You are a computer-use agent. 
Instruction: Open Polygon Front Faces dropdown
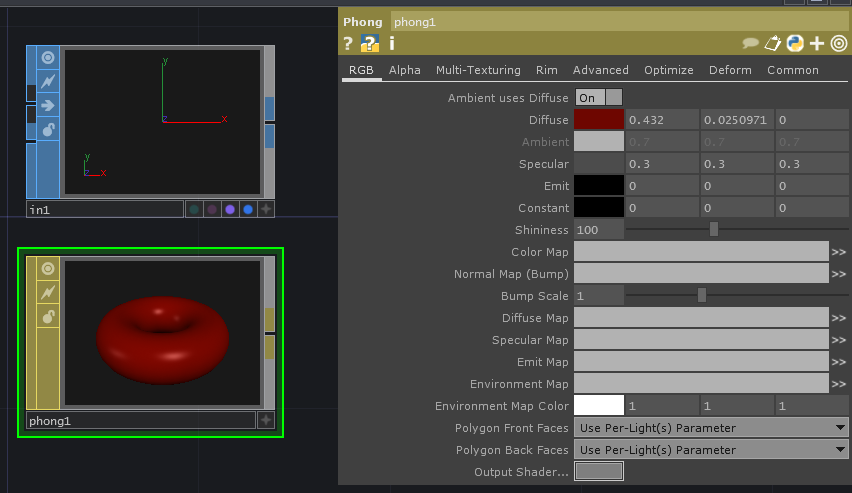tap(711, 428)
